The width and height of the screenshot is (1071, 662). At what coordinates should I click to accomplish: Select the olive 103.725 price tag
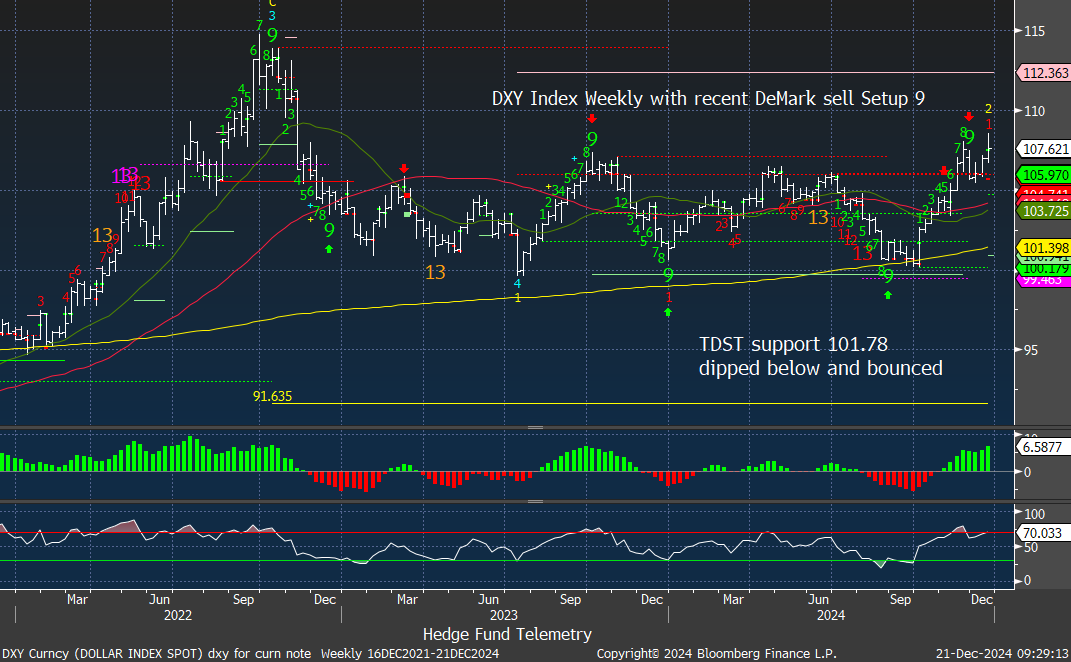point(1044,211)
